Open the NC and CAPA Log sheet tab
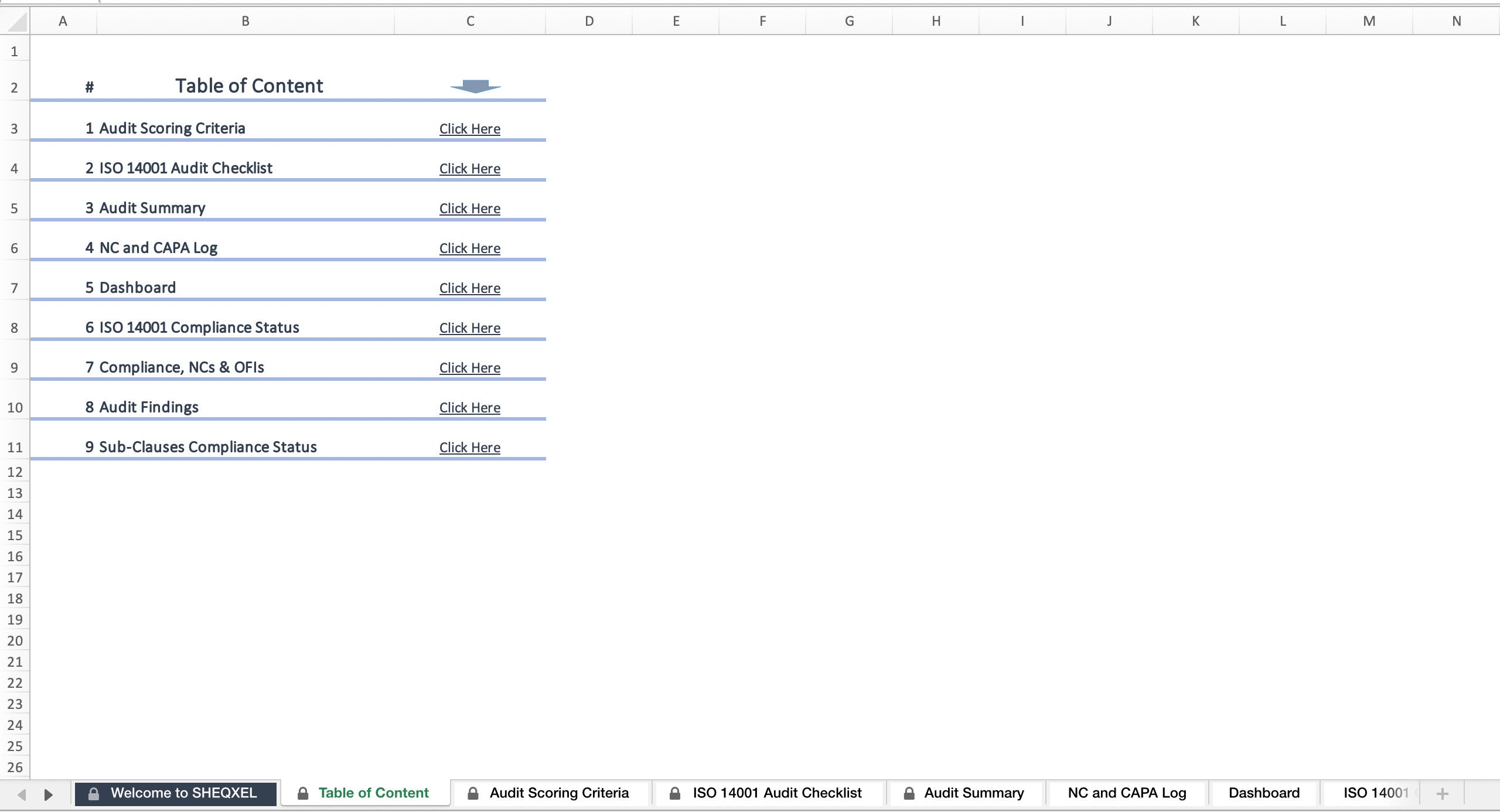1500x812 pixels. click(x=1126, y=793)
